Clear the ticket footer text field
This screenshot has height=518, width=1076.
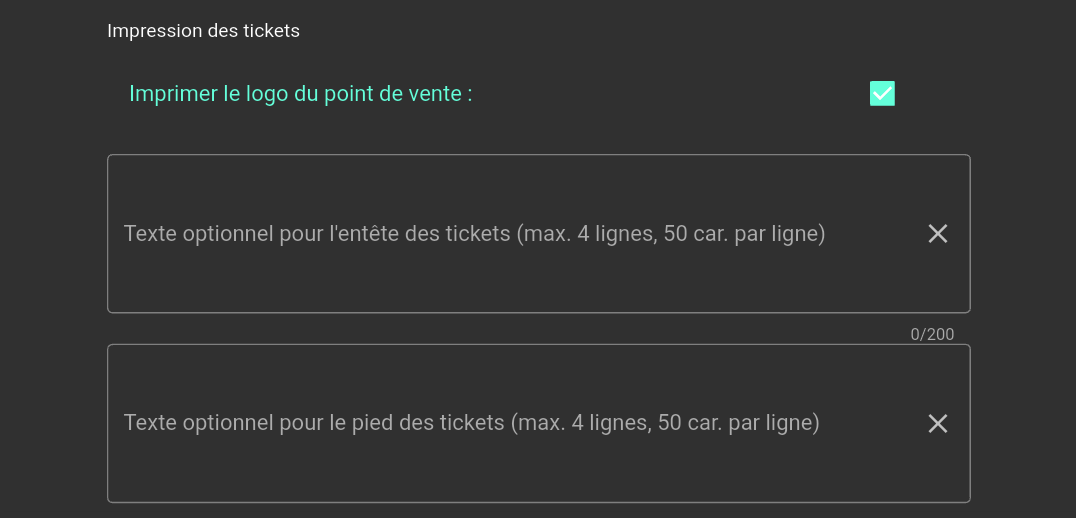(x=937, y=424)
